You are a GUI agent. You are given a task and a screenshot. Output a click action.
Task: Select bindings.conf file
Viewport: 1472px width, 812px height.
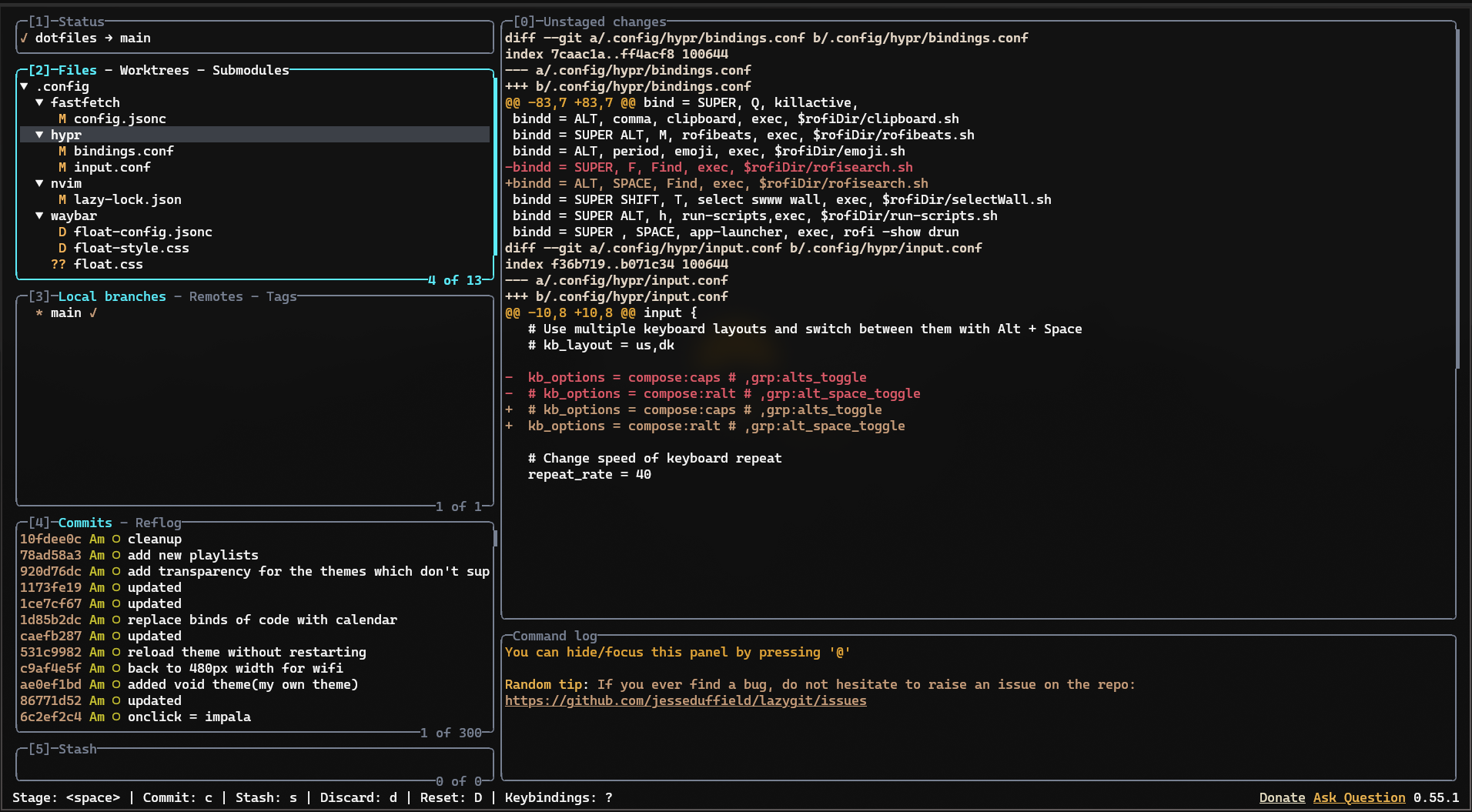(124, 151)
